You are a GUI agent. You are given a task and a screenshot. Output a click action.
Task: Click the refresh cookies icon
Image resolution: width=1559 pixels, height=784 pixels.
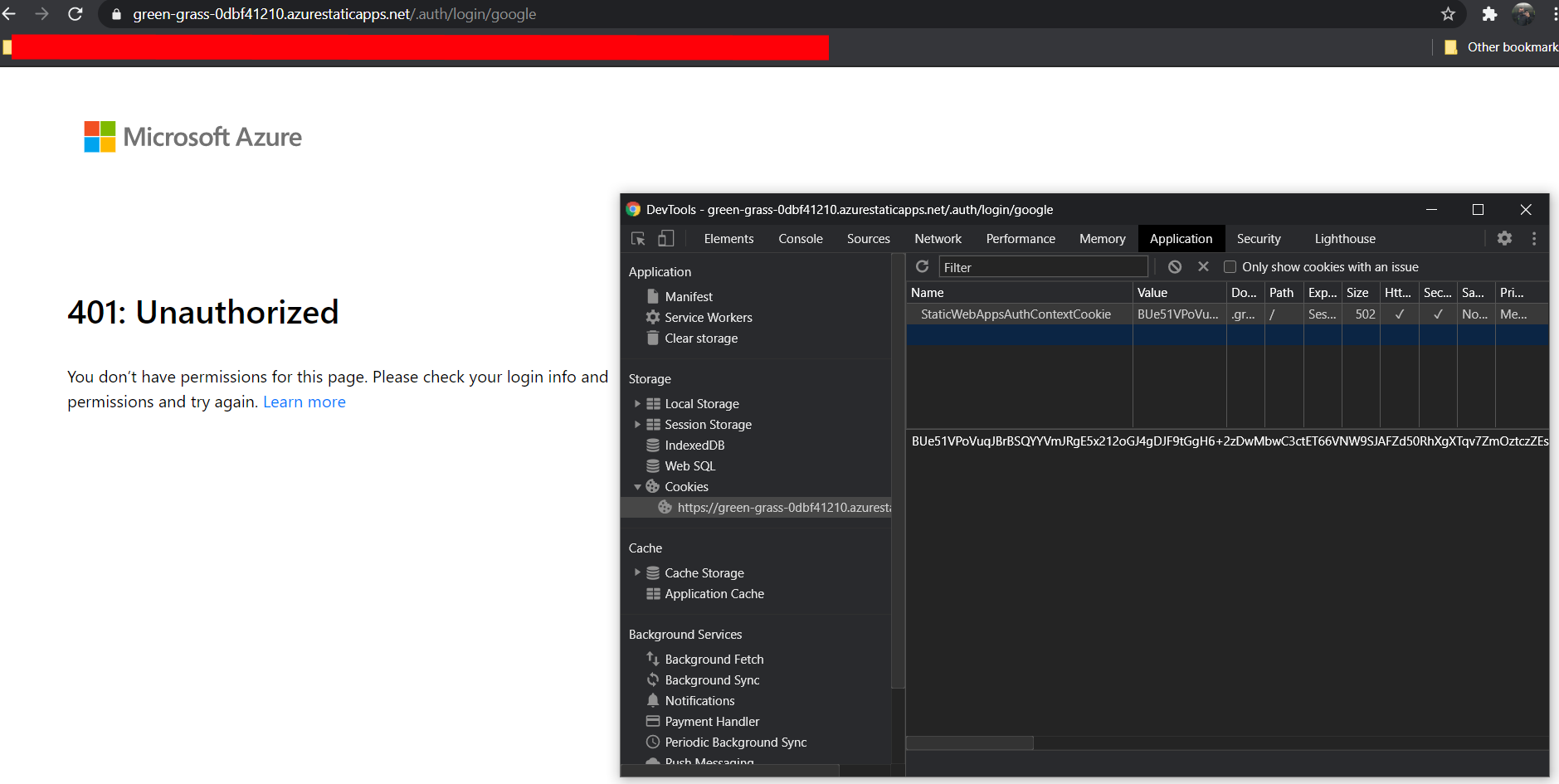coord(922,266)
